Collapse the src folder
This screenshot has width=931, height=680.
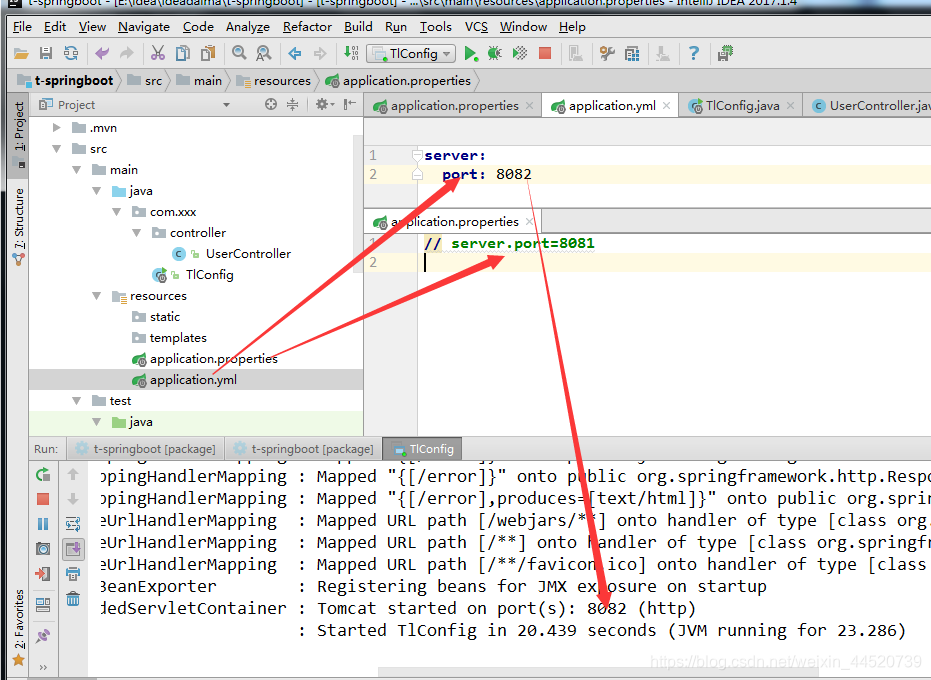click(57, 148)
